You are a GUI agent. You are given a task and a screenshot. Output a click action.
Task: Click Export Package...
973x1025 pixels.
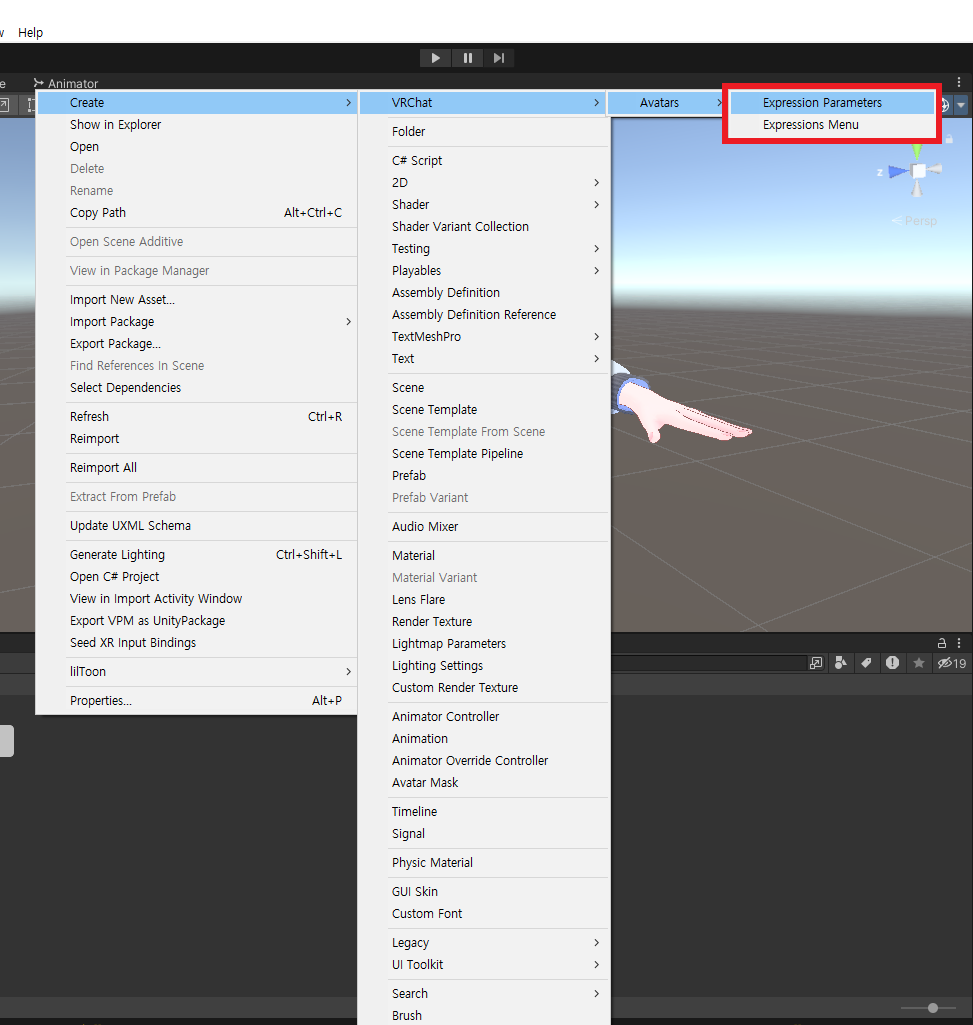(197, 344)
